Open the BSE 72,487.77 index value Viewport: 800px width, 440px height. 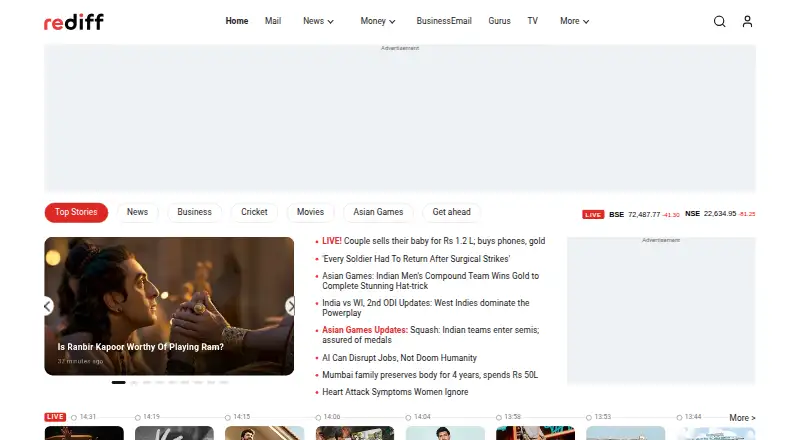coord(644,214)
